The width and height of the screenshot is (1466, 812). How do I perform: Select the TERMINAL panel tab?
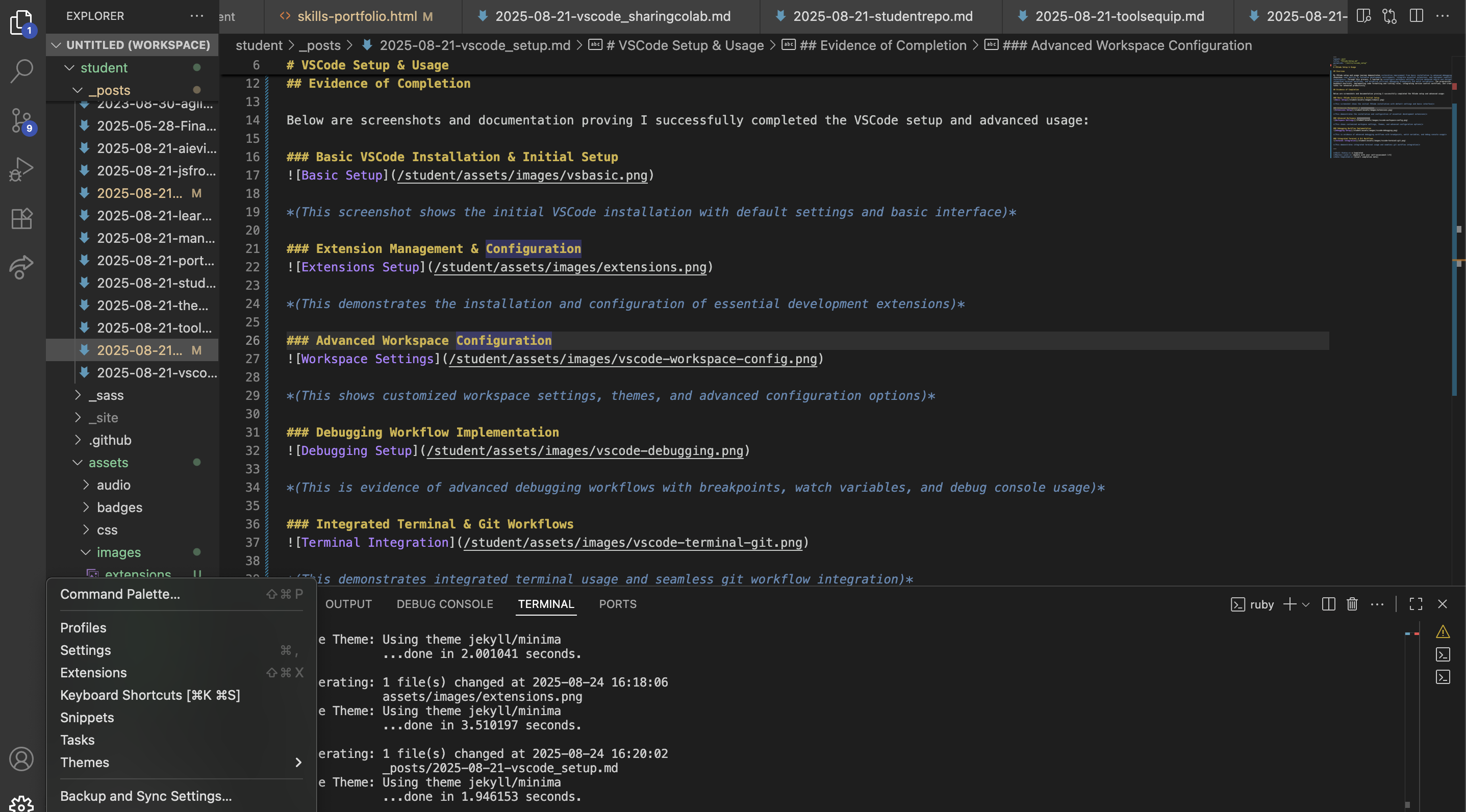[x=546, y=604]
